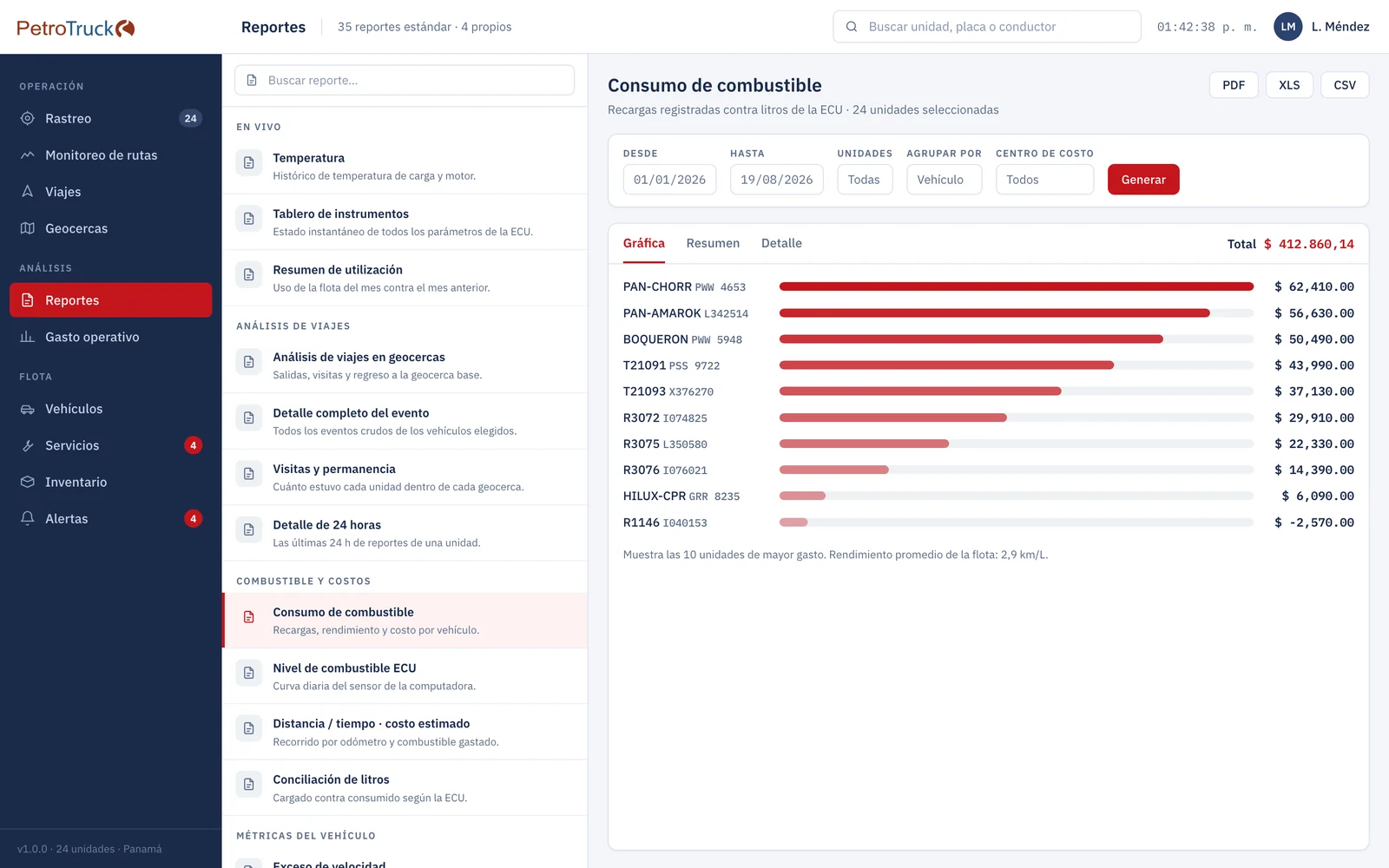This screenshot has height=868, width=1389.
Task: Click the Geocercas map icon
Action: pos(28,228)
